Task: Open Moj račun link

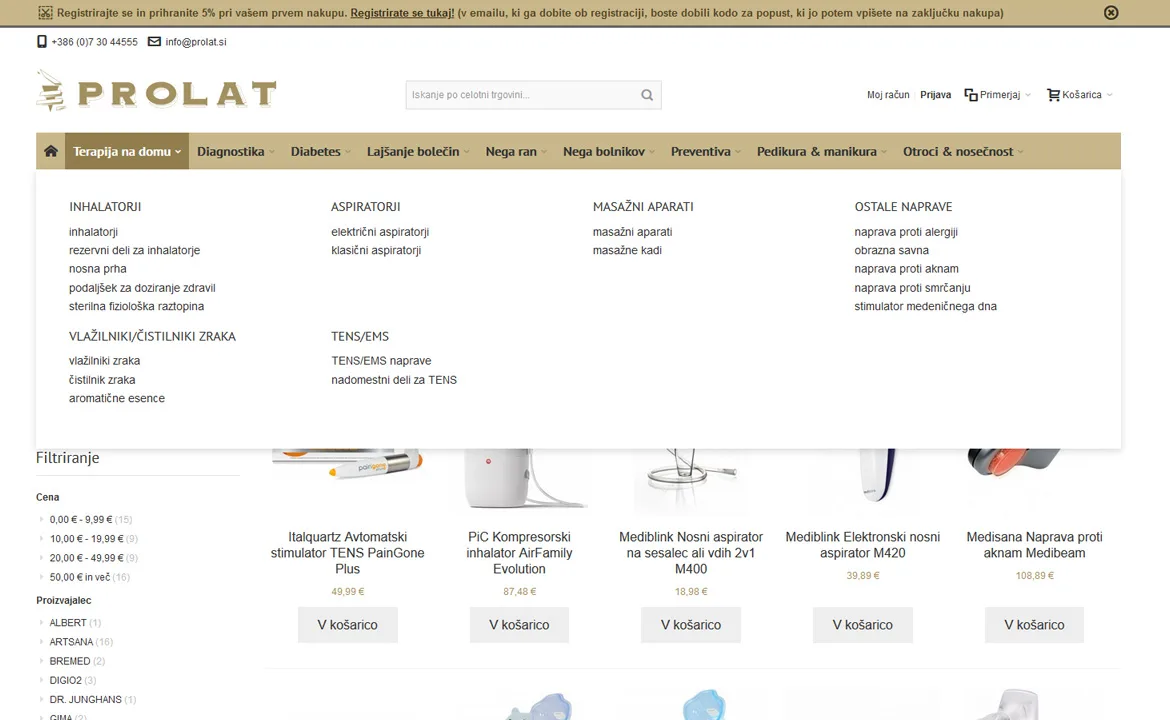Action: point(888,95)
